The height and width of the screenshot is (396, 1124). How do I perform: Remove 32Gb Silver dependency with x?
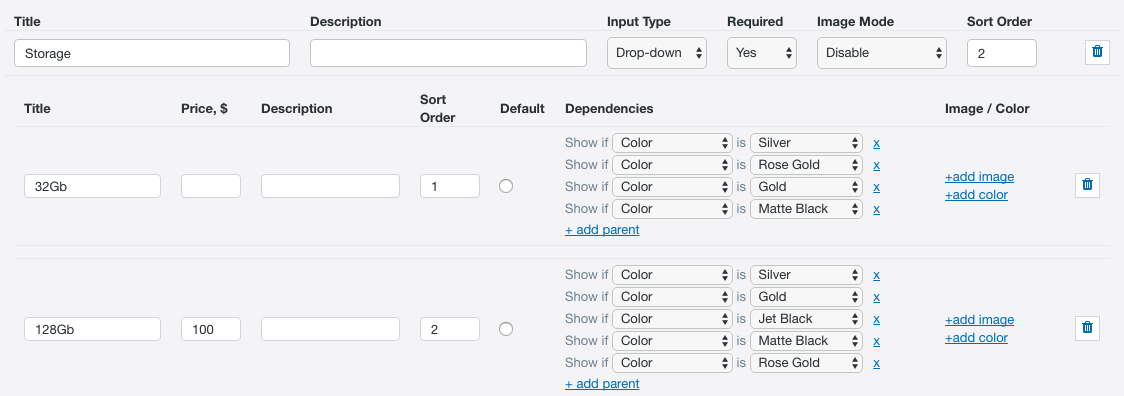tap(876, 143)
